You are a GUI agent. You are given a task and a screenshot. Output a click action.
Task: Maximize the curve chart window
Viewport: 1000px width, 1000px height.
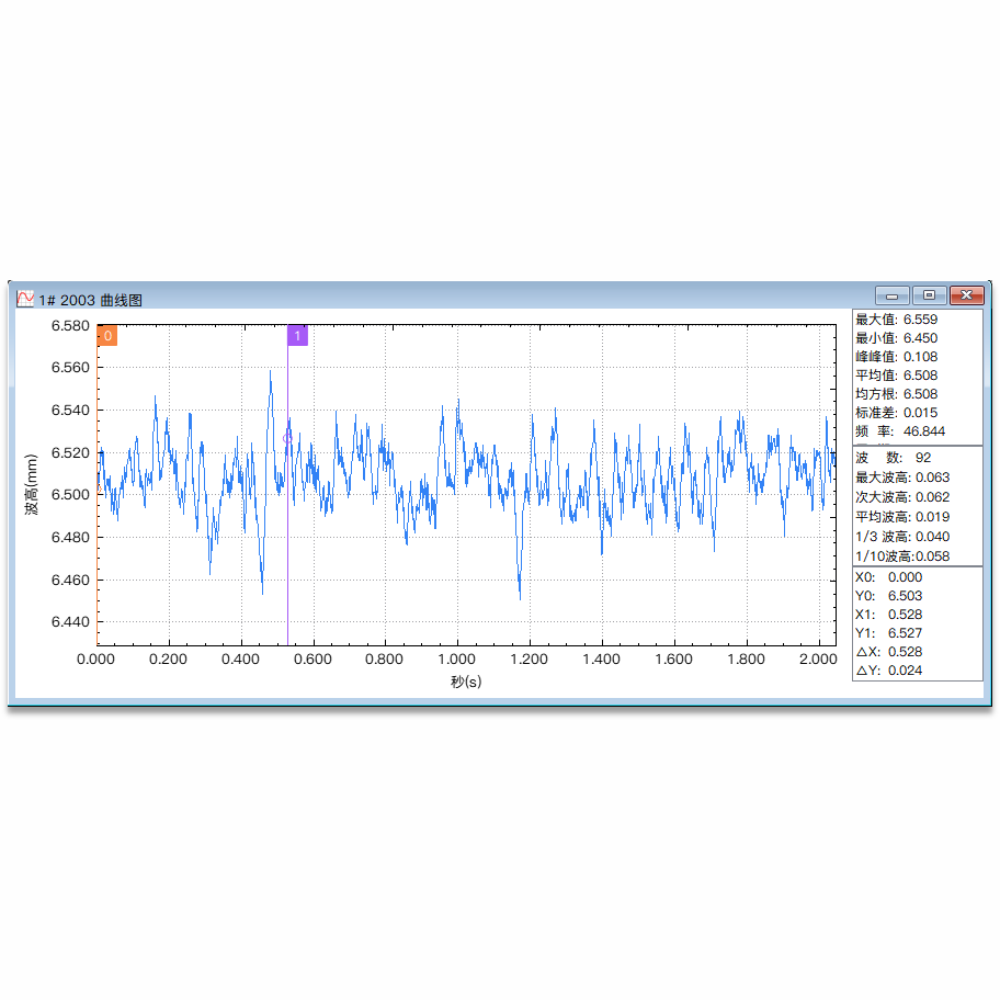929,295
